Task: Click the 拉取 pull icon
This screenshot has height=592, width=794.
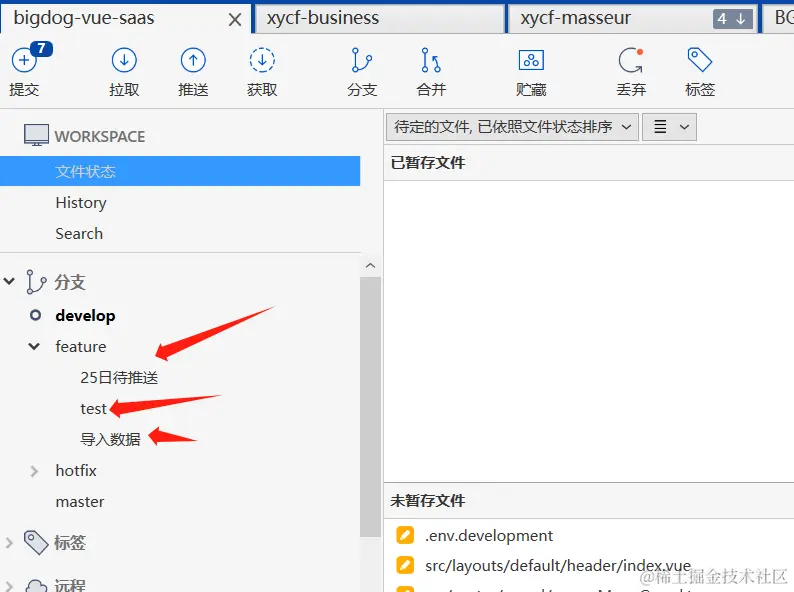Action: pos(124,60)
